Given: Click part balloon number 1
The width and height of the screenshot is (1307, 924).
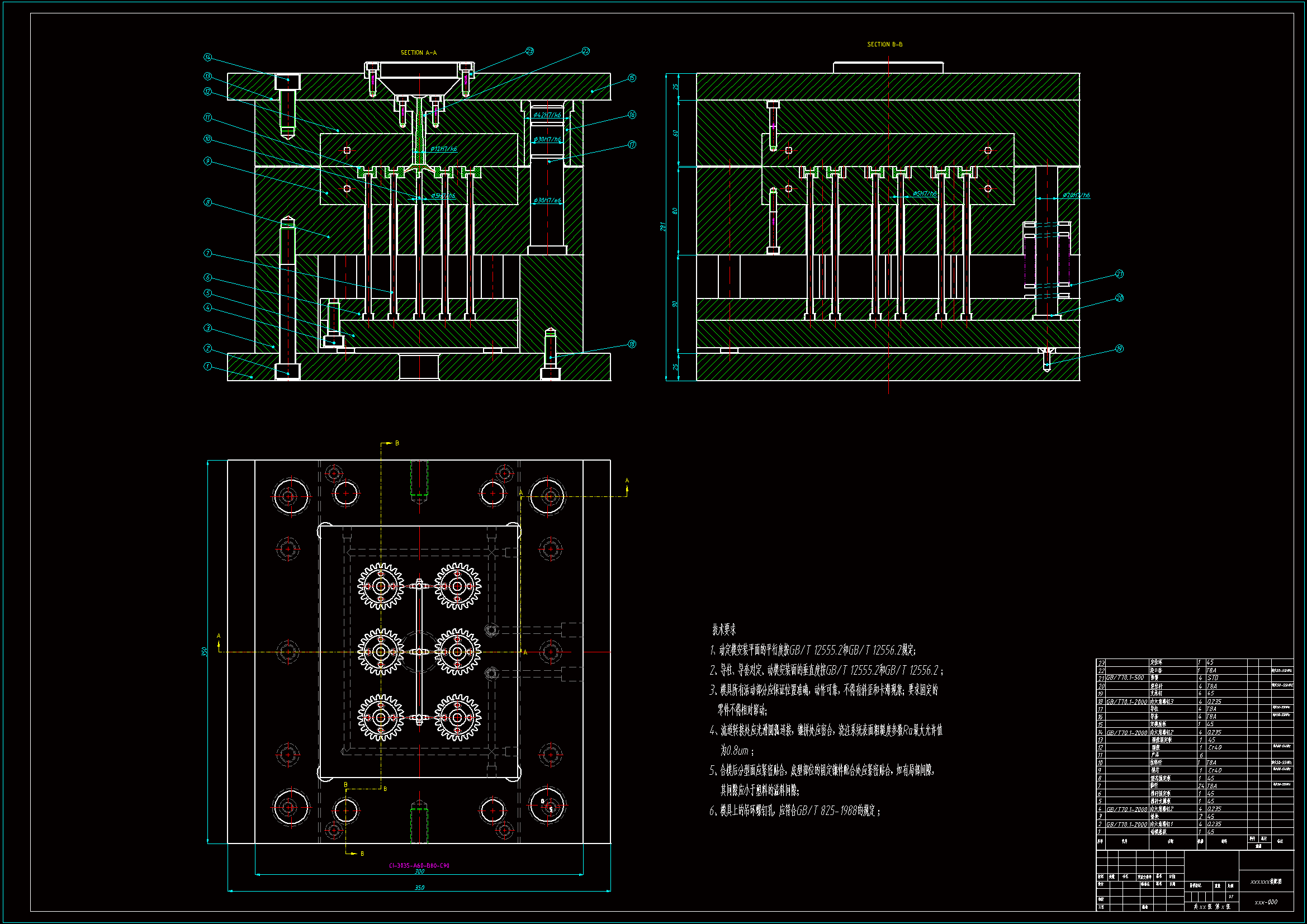Looking at the screenshot, I should [x=207, y=366].
